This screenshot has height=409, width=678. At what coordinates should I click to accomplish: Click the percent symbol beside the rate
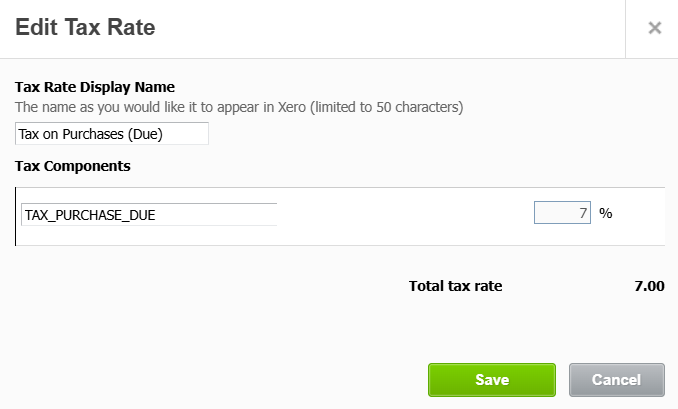click(605, 213)
